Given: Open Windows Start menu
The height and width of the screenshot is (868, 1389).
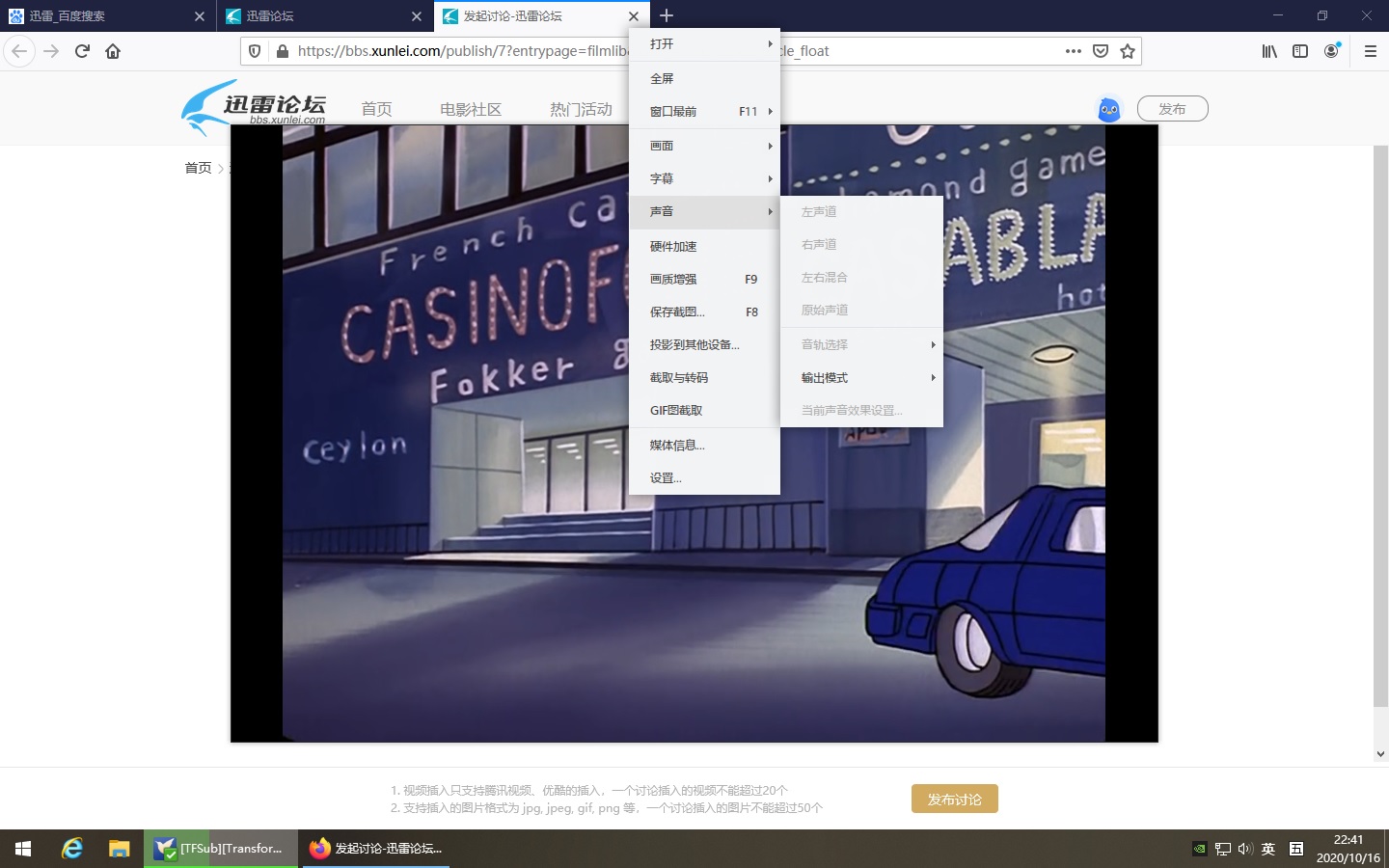Looking at the screenshot, I should pos(23,849).
